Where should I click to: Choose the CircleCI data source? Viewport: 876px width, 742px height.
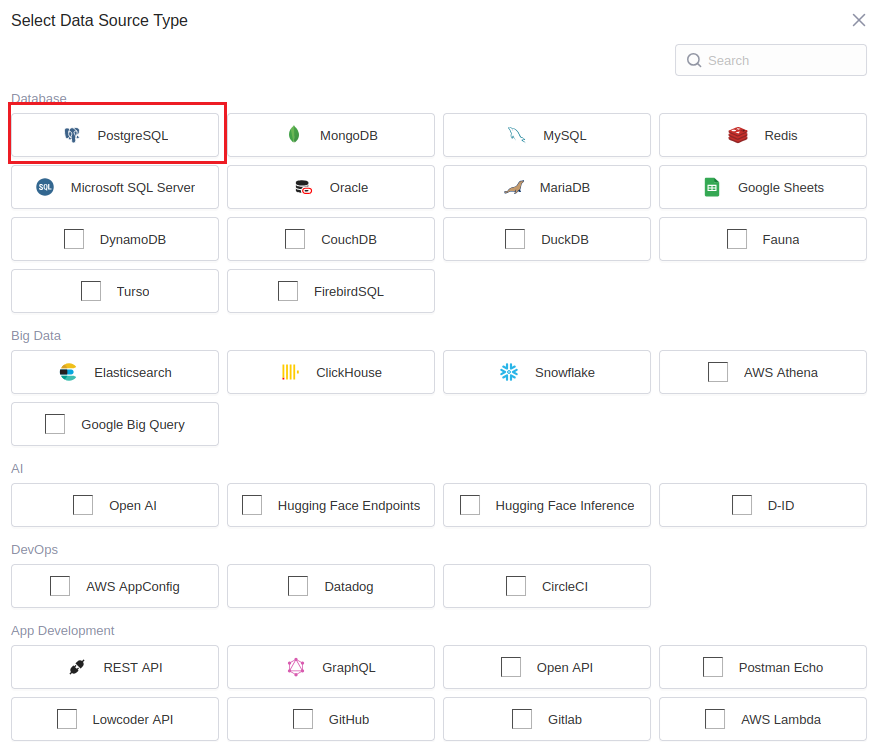pyautogui.click(x=547, y=586)
